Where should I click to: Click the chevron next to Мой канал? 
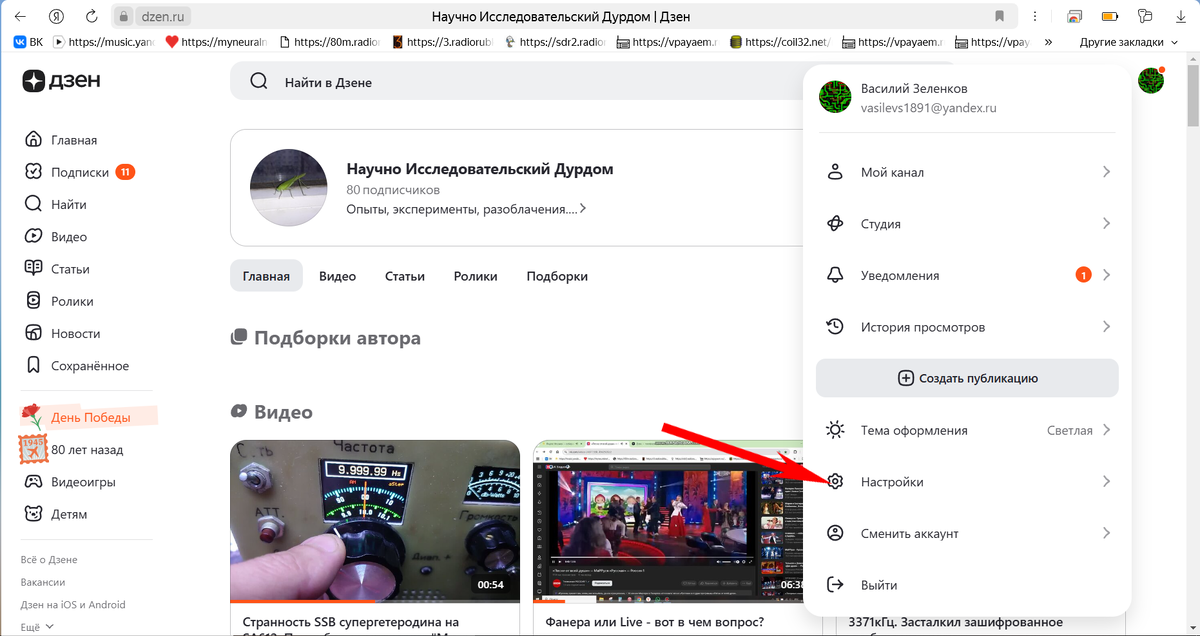tap(1106, 172)
